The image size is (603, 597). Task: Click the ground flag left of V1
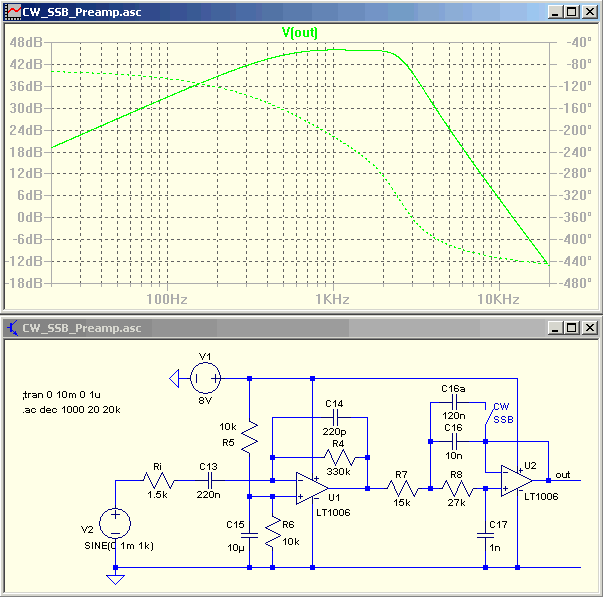point(174,379)
